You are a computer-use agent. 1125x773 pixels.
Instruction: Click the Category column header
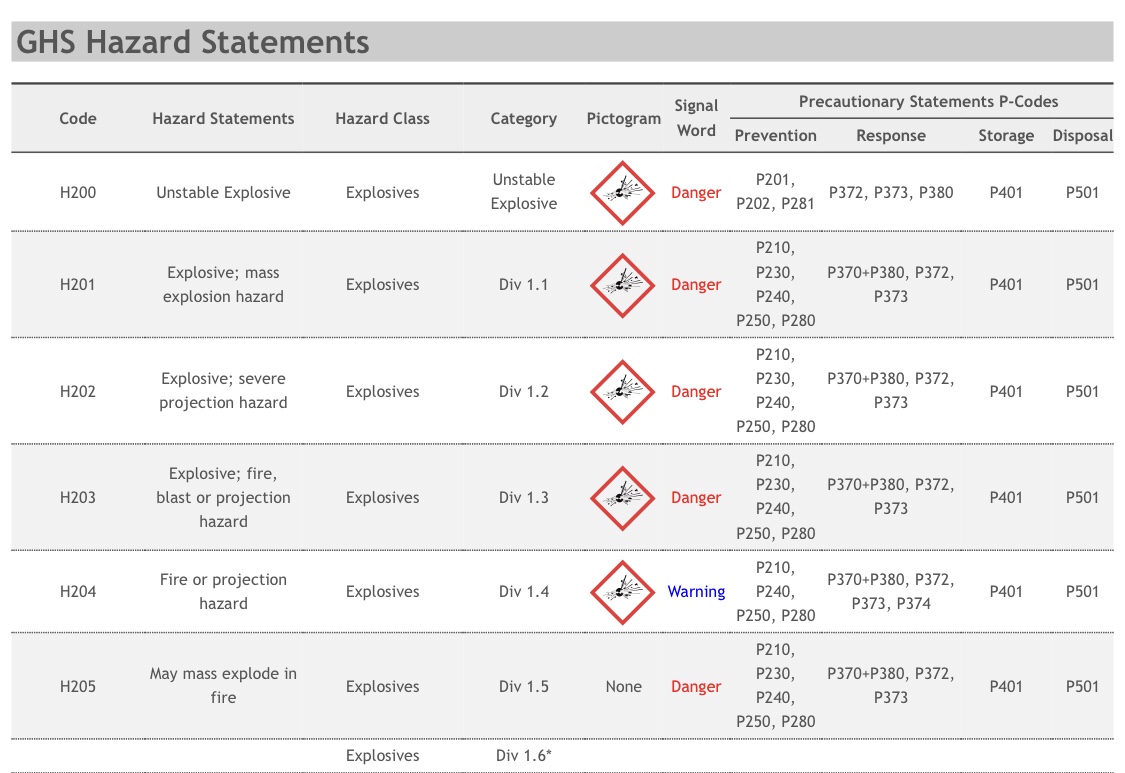pyautogui.click(x=523, y=118)
